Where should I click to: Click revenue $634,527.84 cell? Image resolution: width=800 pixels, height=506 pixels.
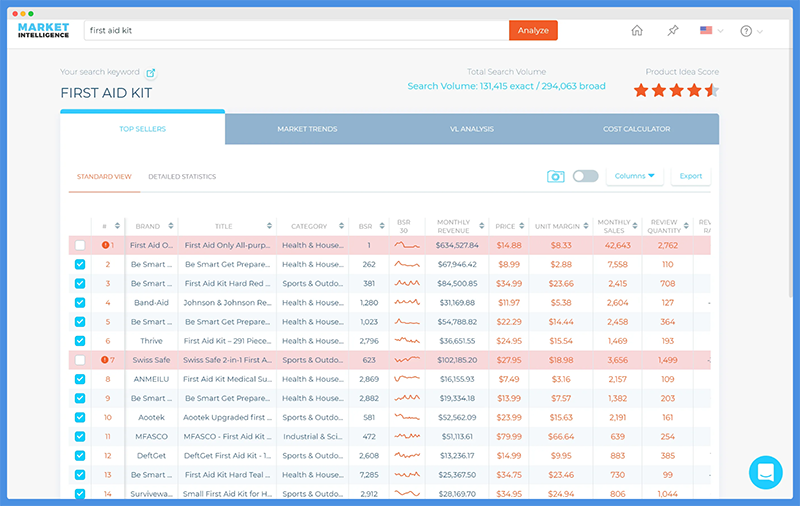pyautogui.click(x=457, y=245)
